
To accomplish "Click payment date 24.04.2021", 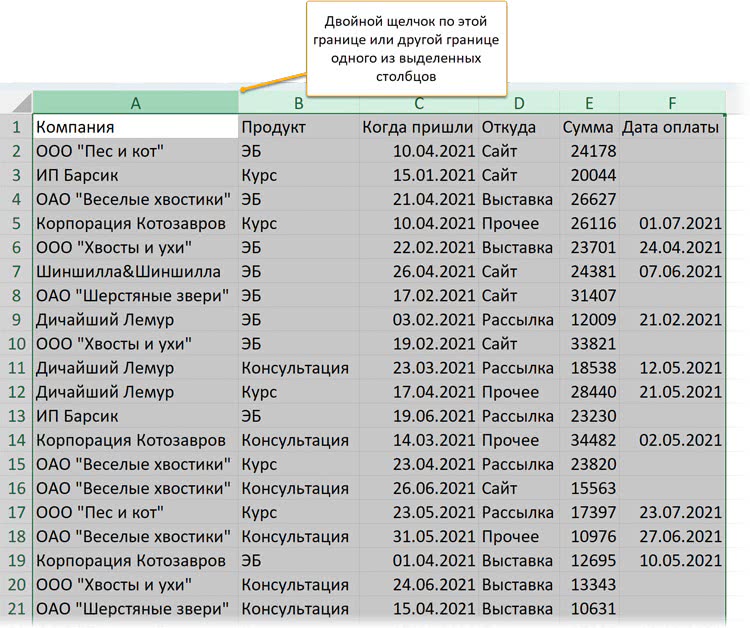I will point(672,247).
